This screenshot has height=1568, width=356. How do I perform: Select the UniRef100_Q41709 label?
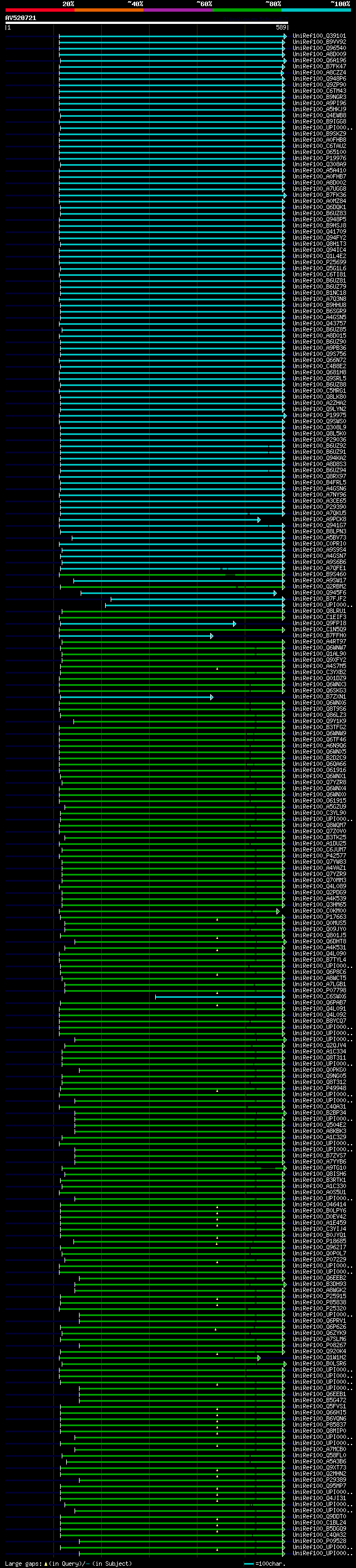(x=319, y=232)
